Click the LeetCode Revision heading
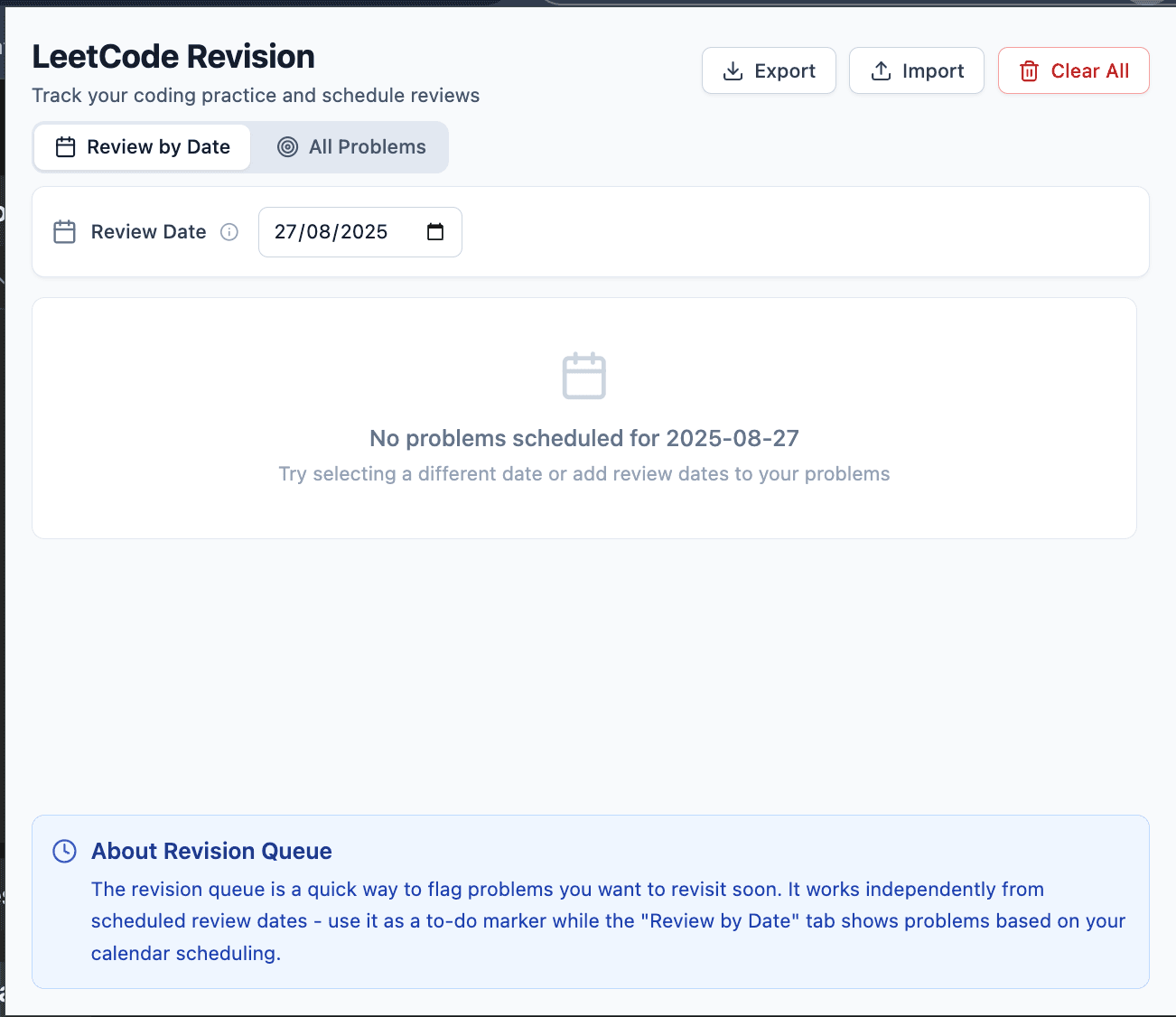Image resolution: width=1176 pixels, height=1017 pixels. [173, 57]
